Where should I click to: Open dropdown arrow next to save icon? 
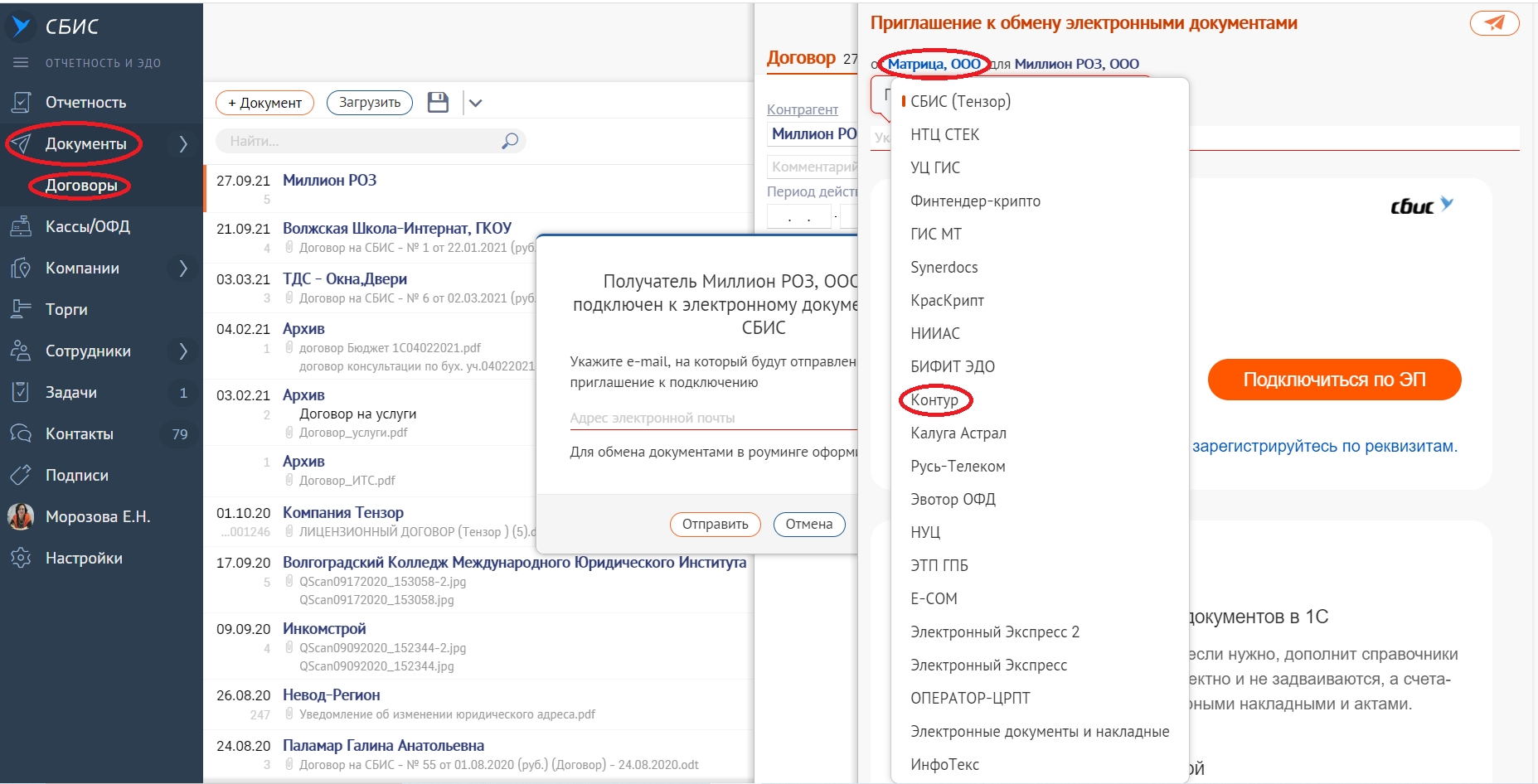[x=475, y=103]
